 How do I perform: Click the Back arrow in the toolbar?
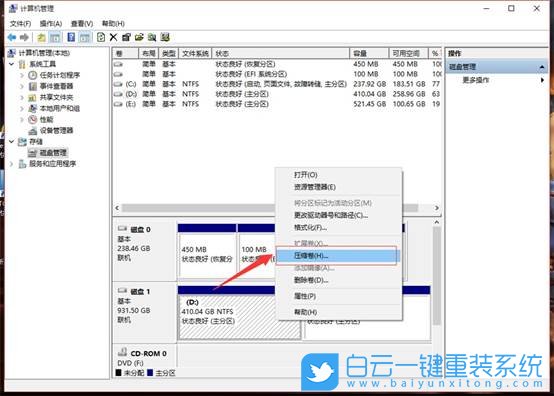12,37
